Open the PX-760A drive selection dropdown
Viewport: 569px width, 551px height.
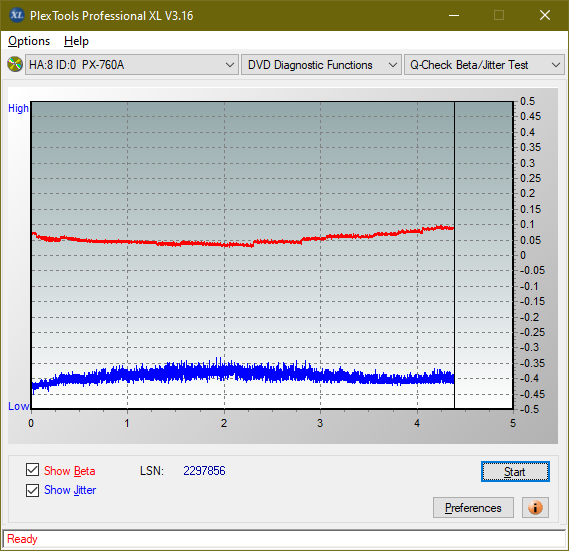point(132,65)
